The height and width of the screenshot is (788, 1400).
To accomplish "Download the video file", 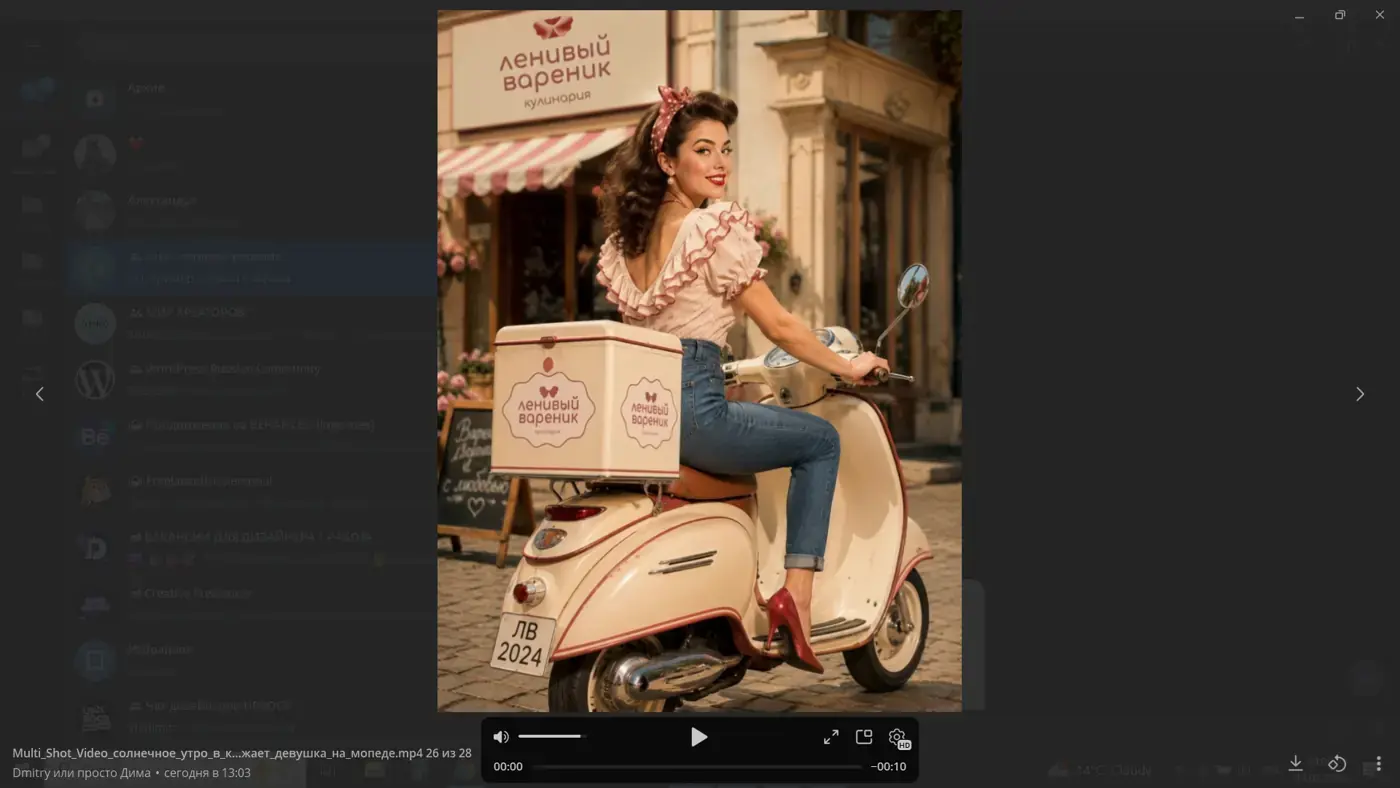I will pyautogui.click(x=1295, y=763).
